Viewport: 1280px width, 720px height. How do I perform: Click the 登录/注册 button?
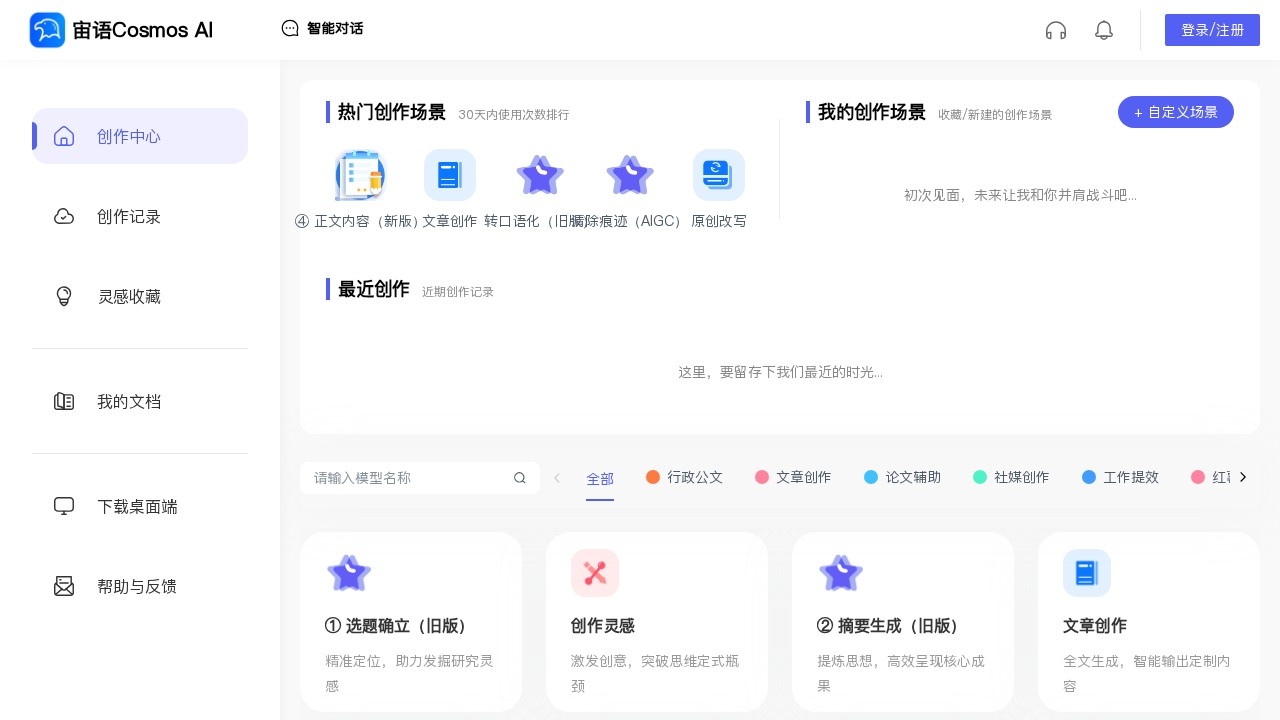tap(1212, 30)
